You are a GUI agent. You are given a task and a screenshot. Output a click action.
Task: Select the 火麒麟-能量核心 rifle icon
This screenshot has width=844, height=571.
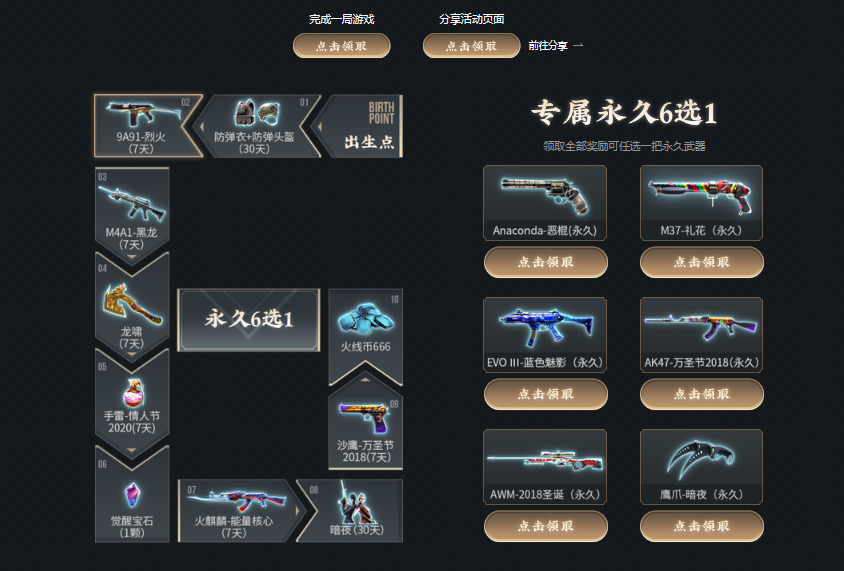point(236,498)
